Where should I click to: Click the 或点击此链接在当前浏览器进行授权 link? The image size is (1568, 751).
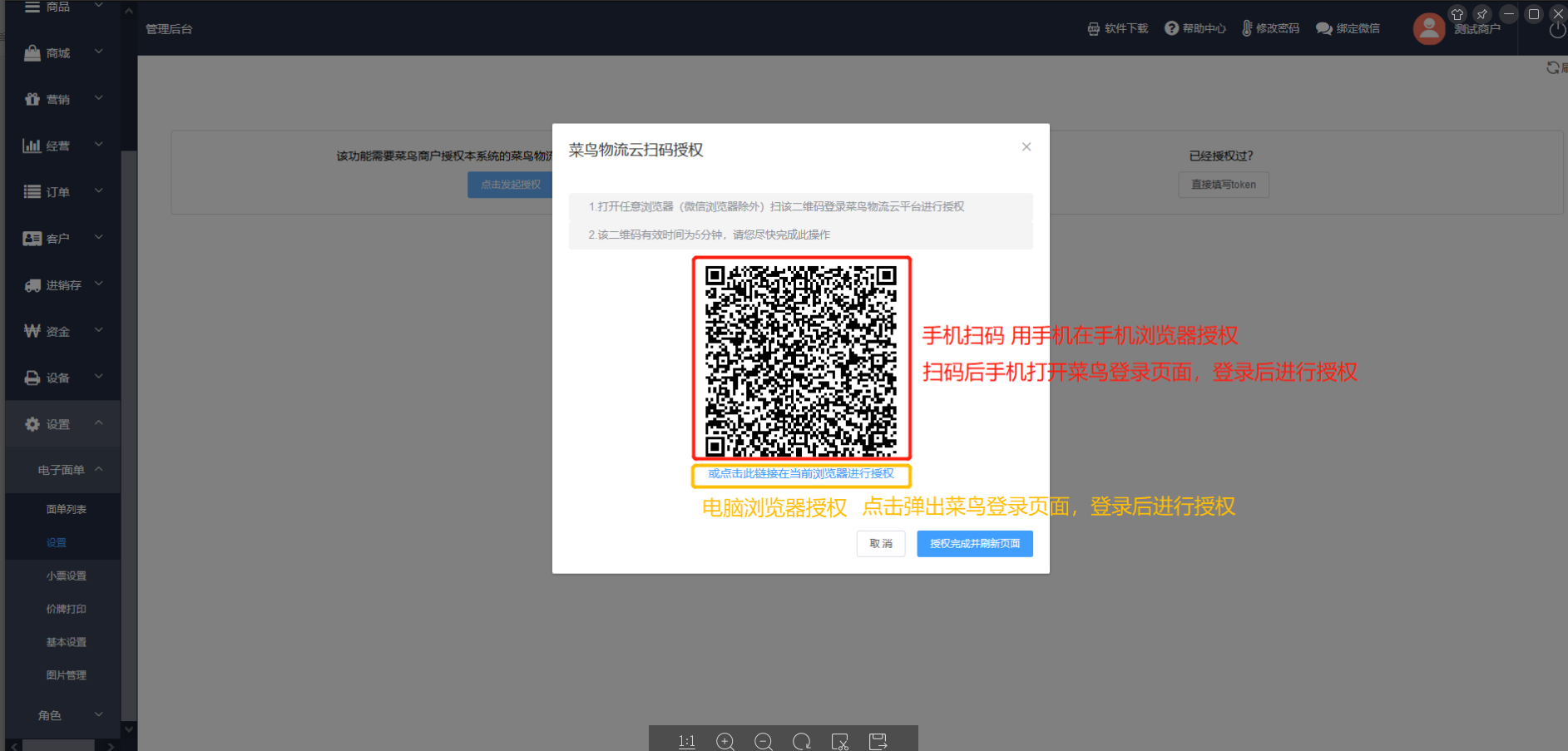(x=801, y=474)
